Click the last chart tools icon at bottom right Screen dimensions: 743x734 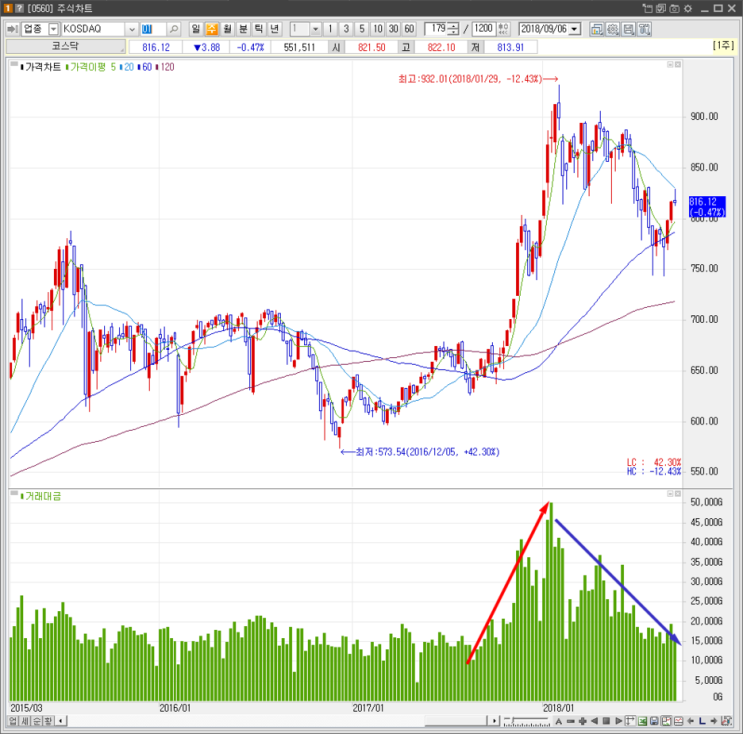point(726,721)
